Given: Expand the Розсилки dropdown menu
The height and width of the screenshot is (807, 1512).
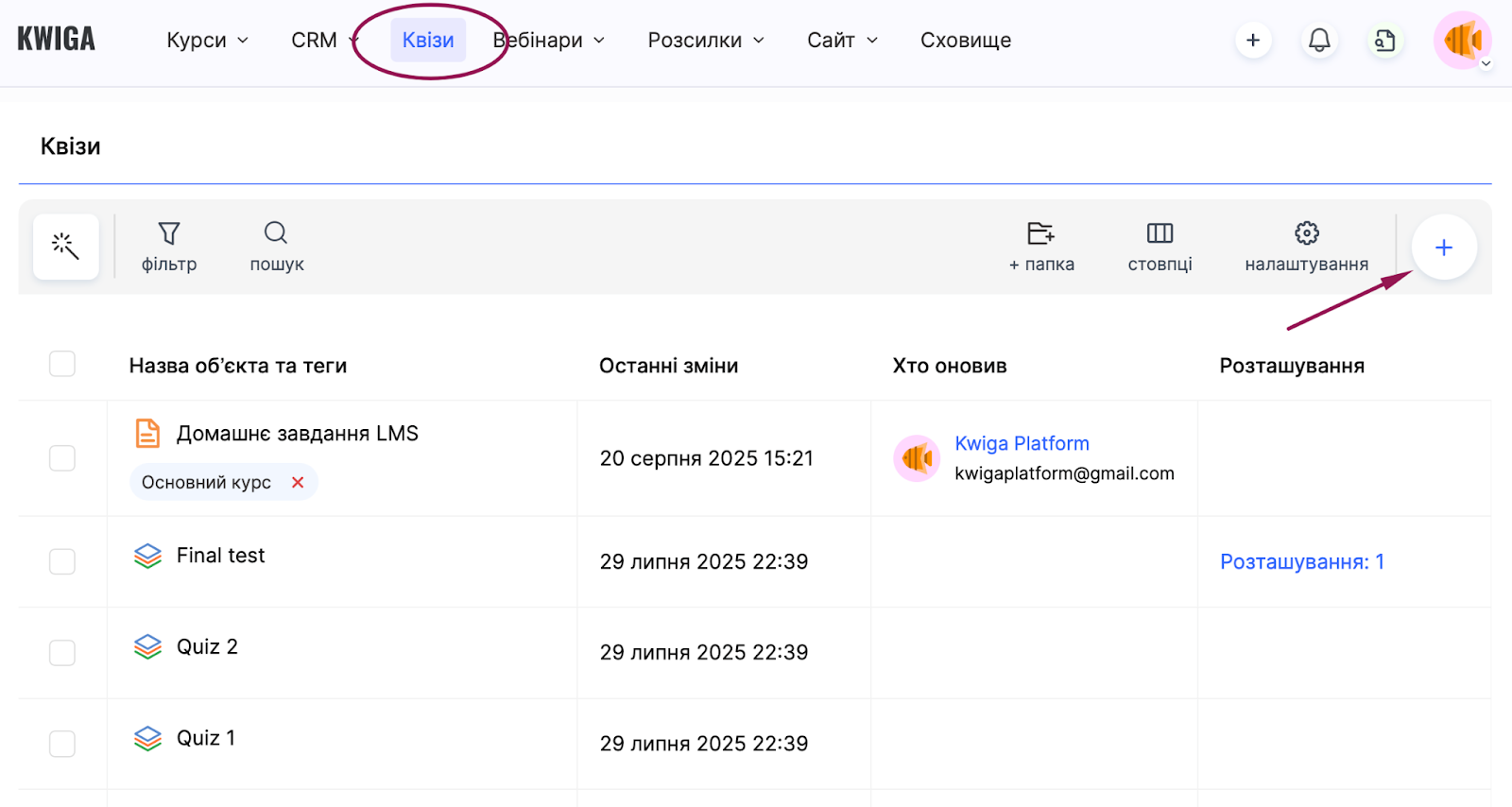Looking at the screenshot, I should [705, 41].
